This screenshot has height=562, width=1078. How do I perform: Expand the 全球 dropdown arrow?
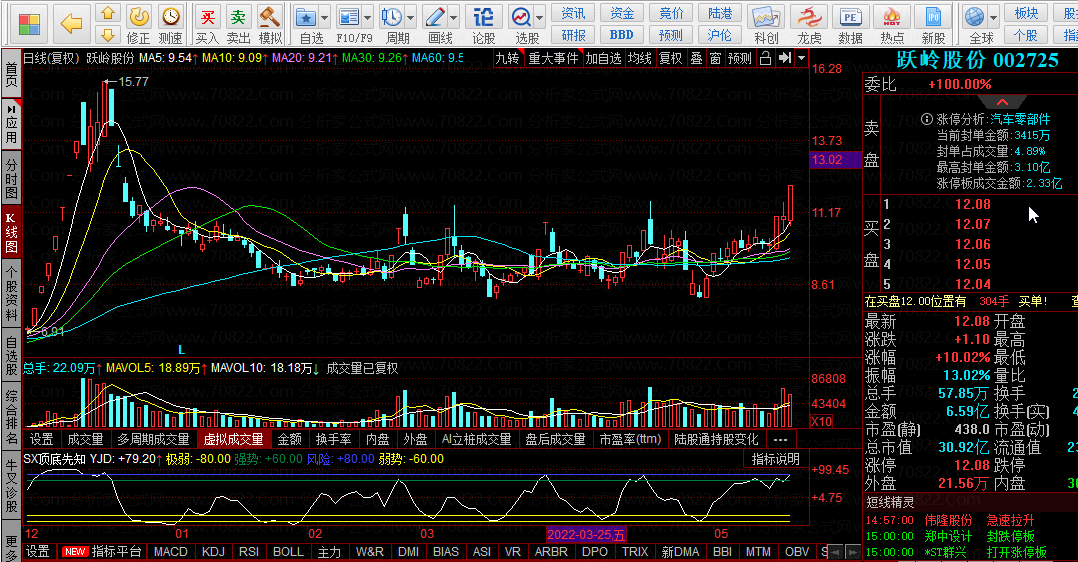993,17
